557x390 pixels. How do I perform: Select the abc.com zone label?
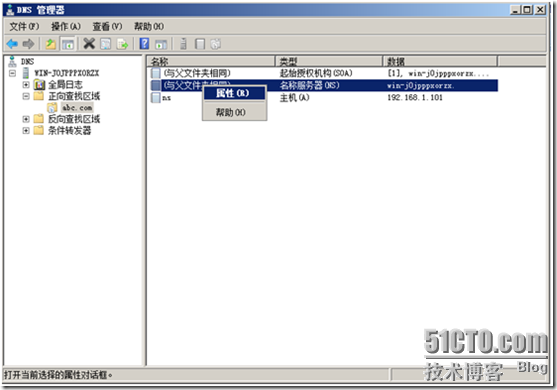point(77,108)
